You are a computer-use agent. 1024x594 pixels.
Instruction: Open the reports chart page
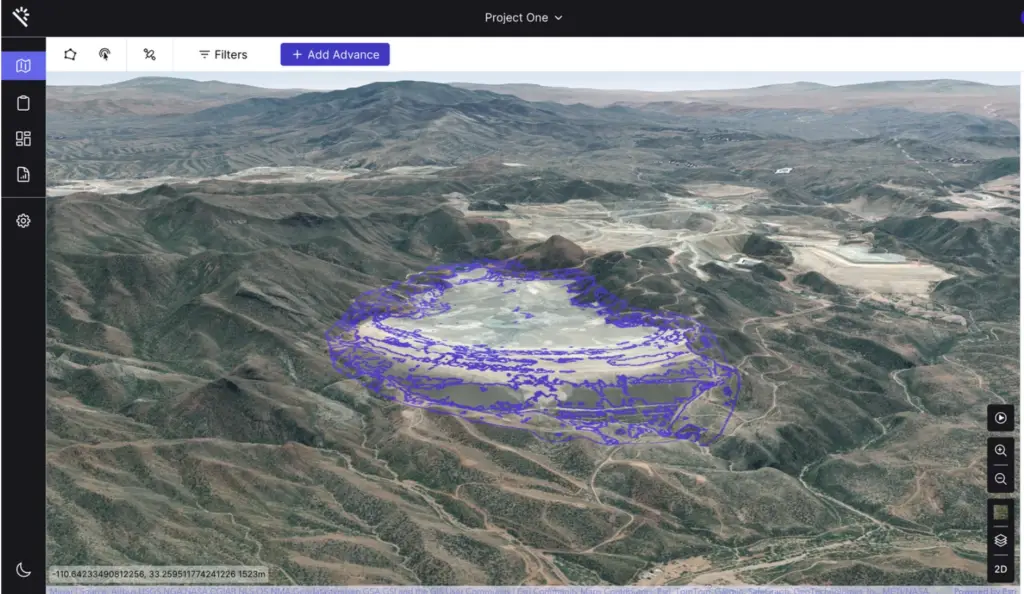point(23,175)
